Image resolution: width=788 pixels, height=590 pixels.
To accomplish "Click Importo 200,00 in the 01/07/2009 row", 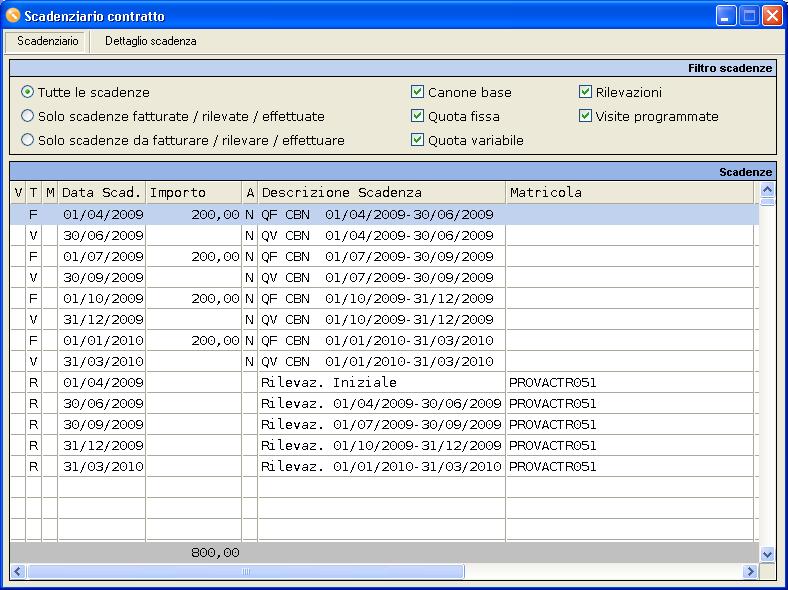I will coord(215,257).
